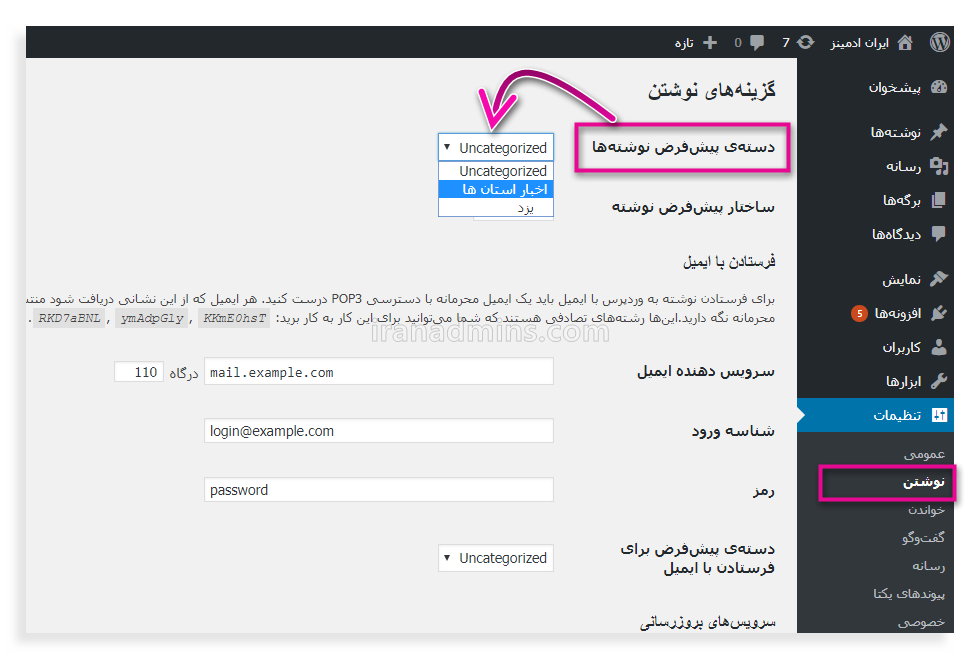Viewport: 980px width, 659px height.
Task: Click the updates refresh icon
Action: coord(806,42)
